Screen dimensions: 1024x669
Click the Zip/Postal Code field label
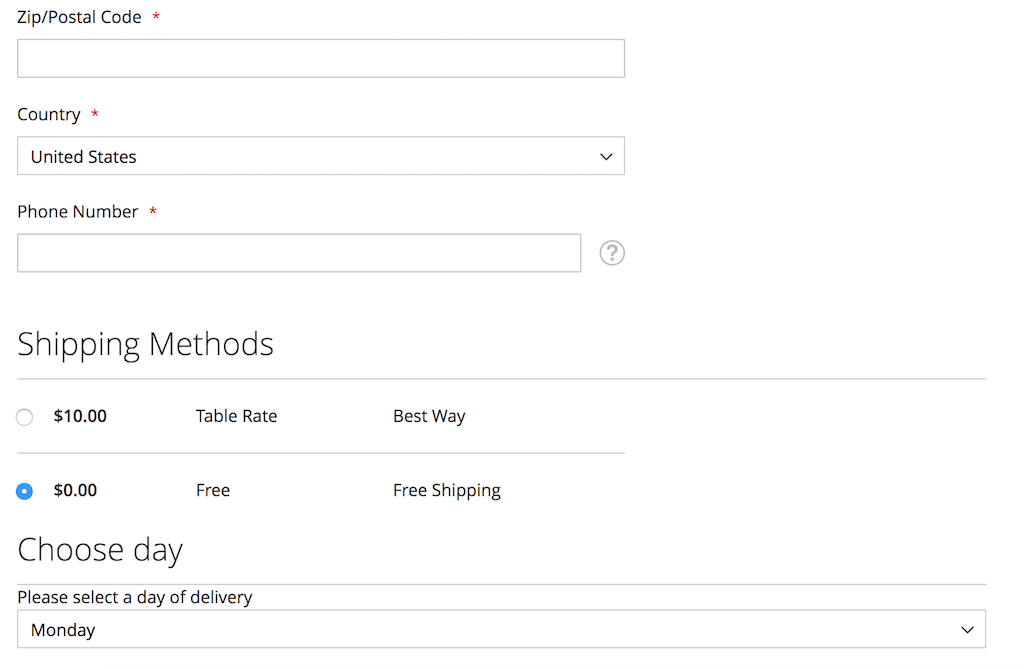point(79,17)
